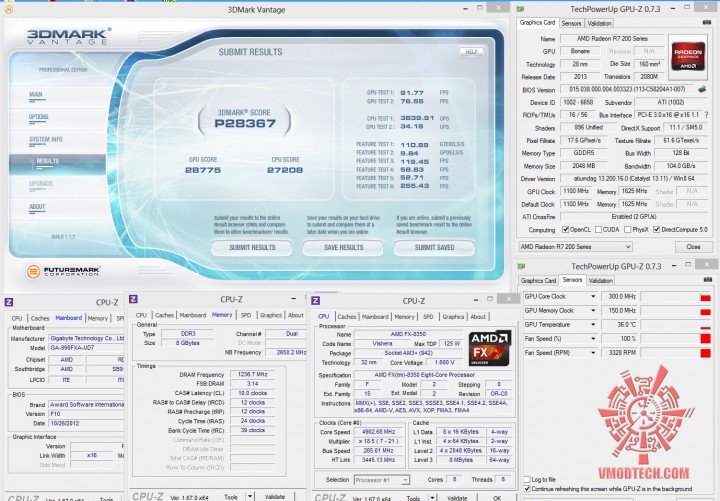The height and width of the screenshot is (501, 720).
Task: Open the SPD tab in CPU-Z Memory window
Action: click(x=246, y=315)
